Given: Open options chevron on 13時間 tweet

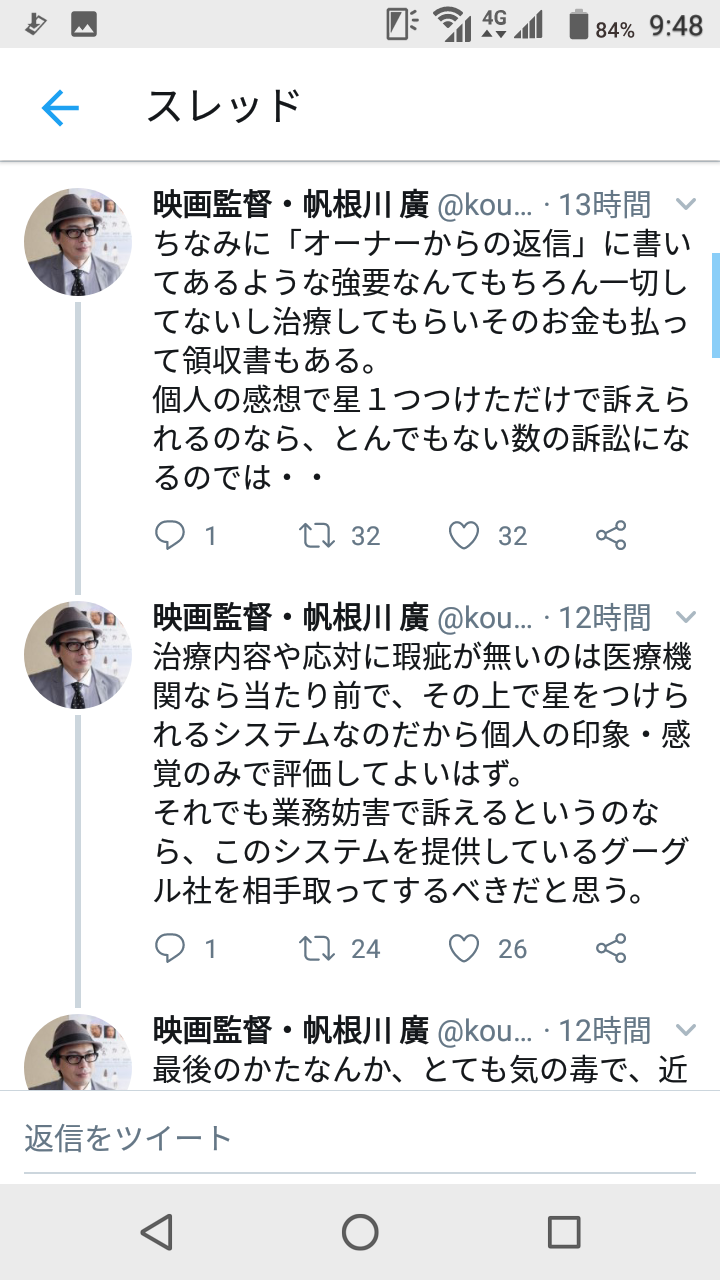Looking at the screenshot, I should 685,205.
